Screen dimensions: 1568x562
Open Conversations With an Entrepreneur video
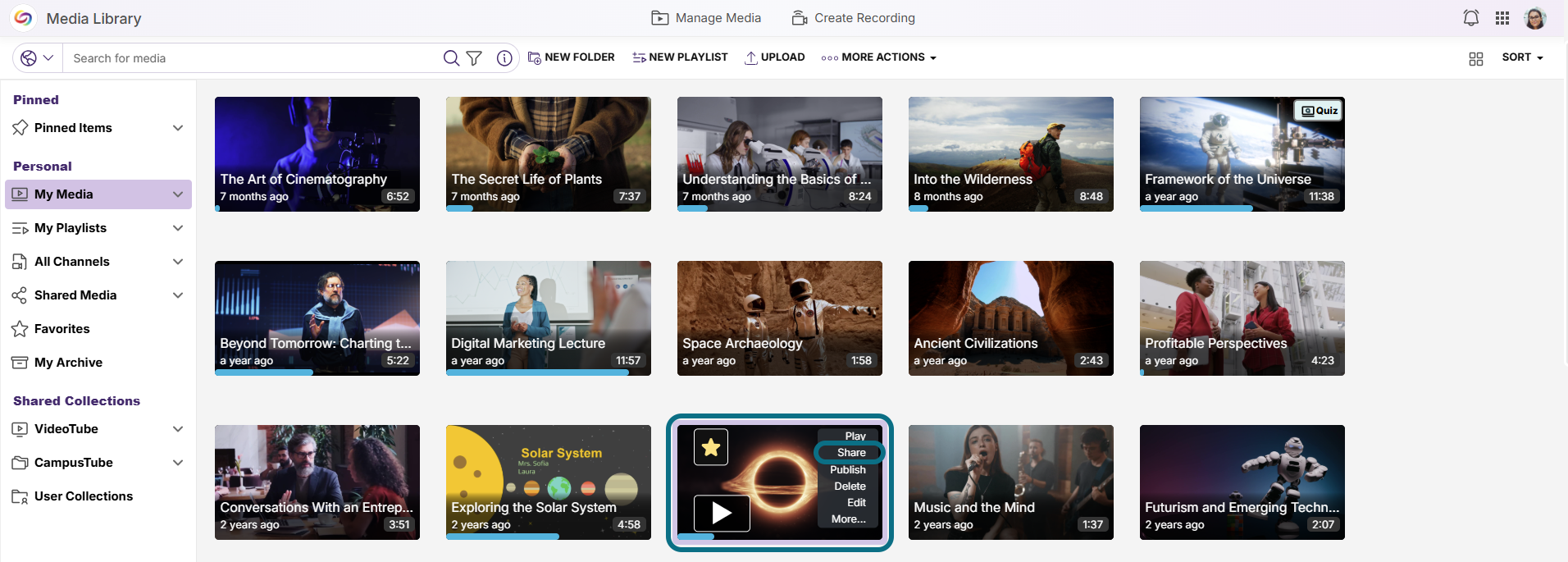click(317, 482)
